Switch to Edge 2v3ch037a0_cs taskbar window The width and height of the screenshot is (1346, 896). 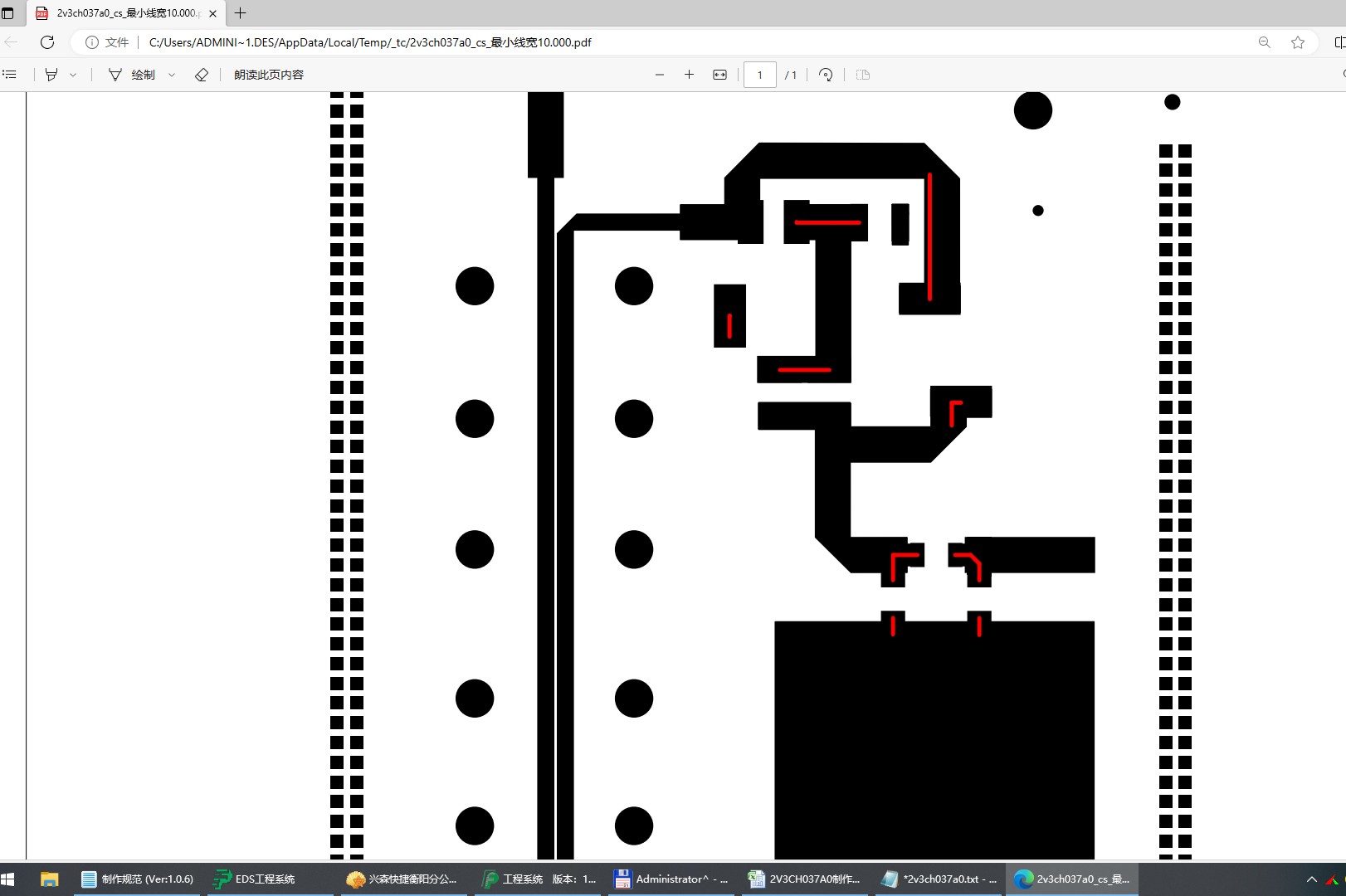tap(1072, 879)
